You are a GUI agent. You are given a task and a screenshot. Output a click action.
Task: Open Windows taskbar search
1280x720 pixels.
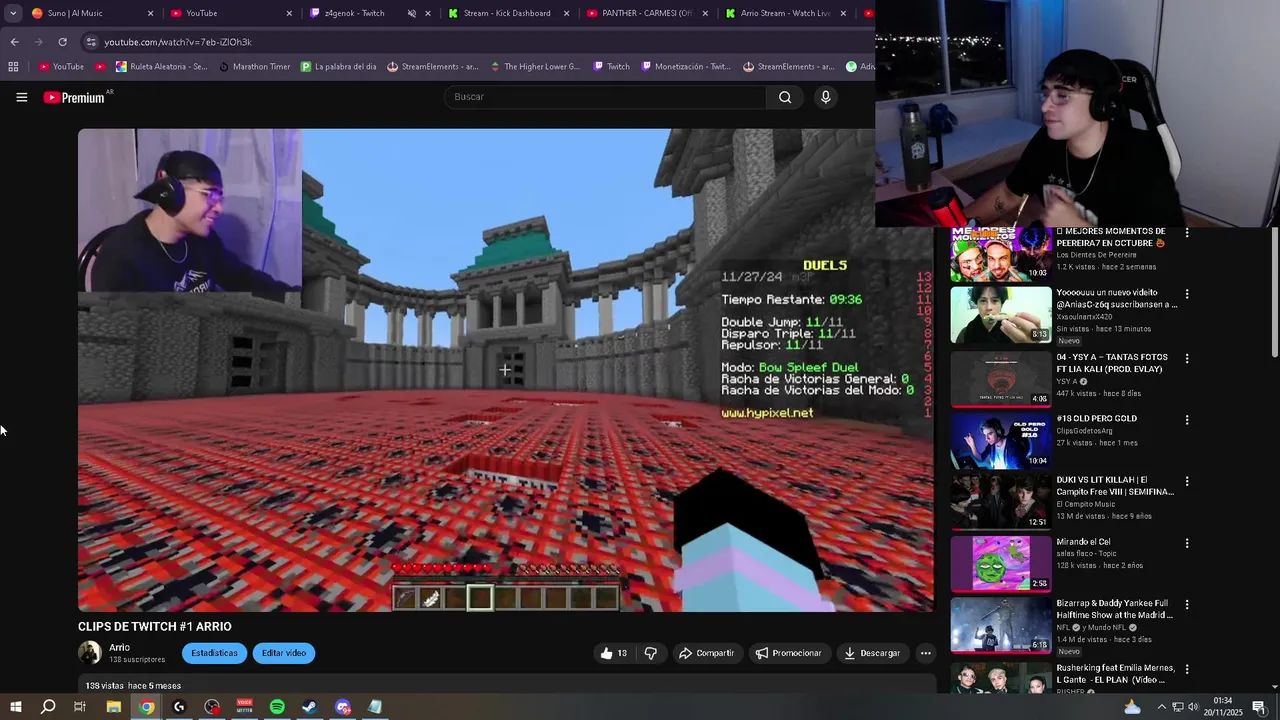(47, 707)
